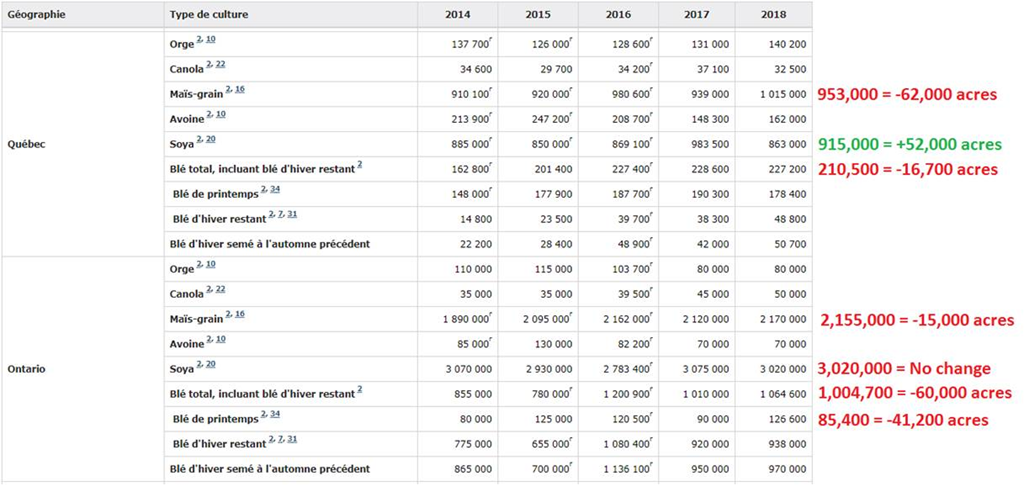Open footnote 31 on Québec Blé d'hiver restant
This screenshot has height=492, width=1024.
pos(292,214)
